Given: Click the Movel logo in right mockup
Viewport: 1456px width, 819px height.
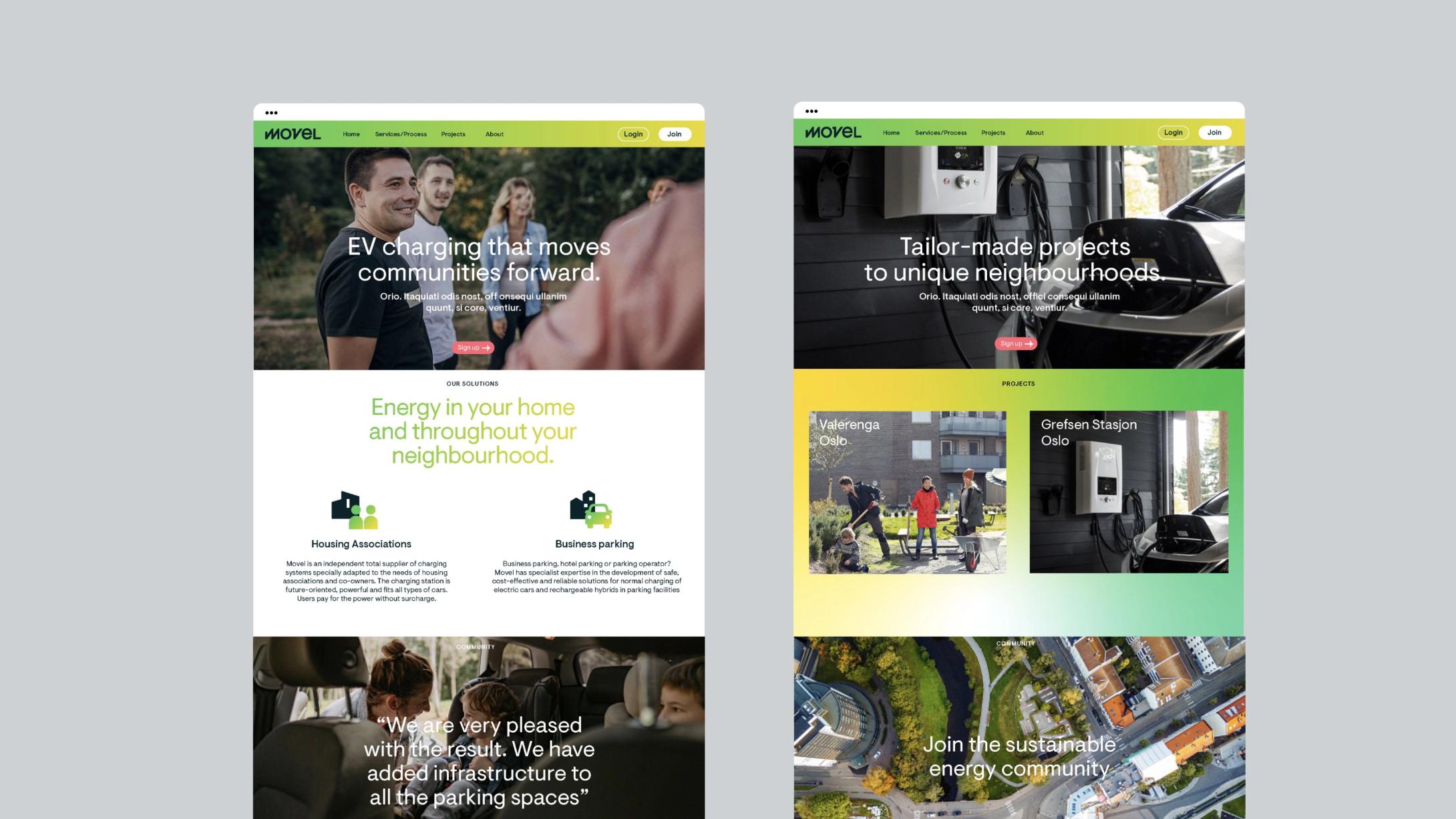Looking at the screenshot, I should click(833, 132).
